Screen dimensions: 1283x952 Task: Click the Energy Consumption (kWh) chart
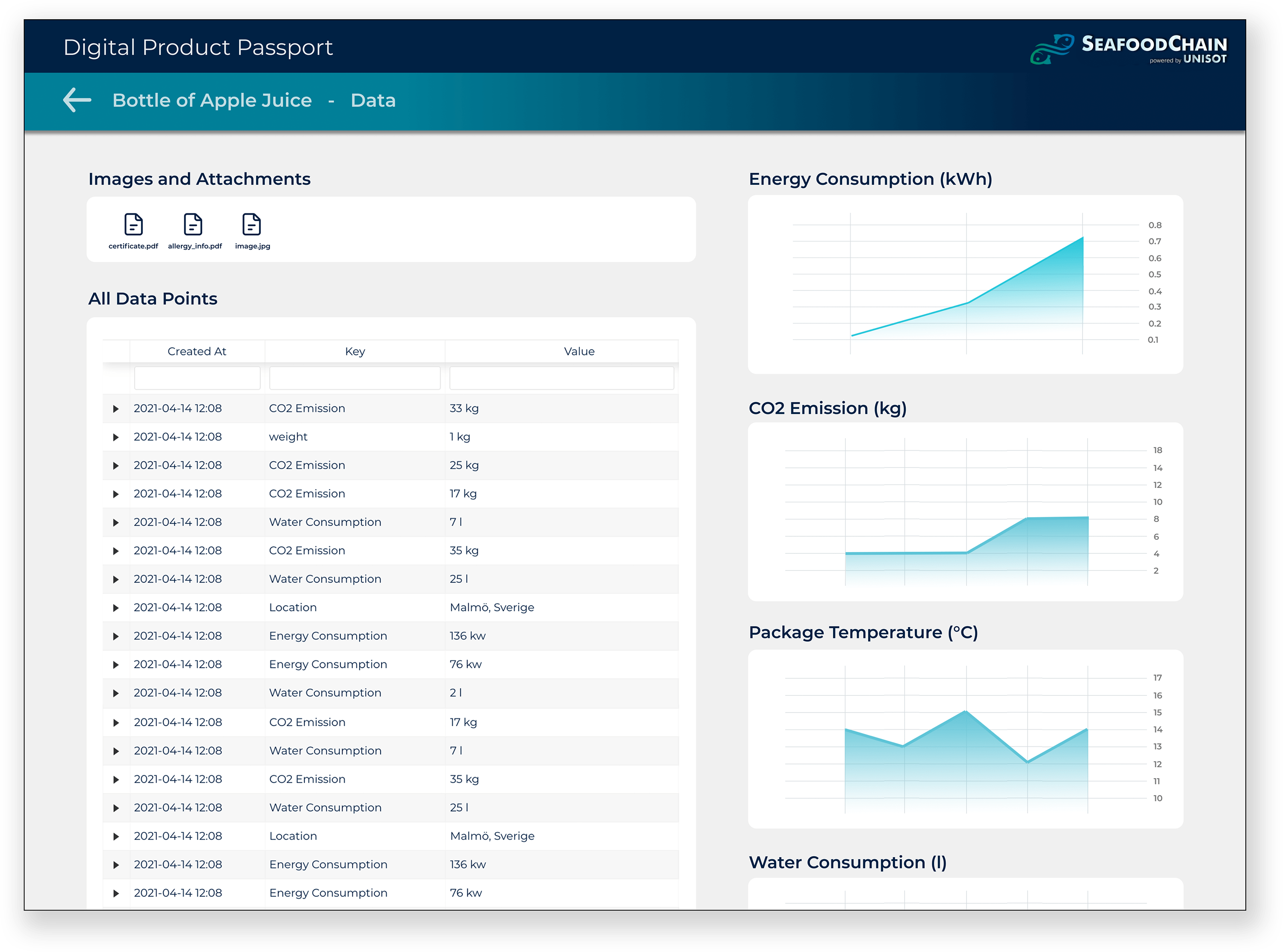pos(965,284)
